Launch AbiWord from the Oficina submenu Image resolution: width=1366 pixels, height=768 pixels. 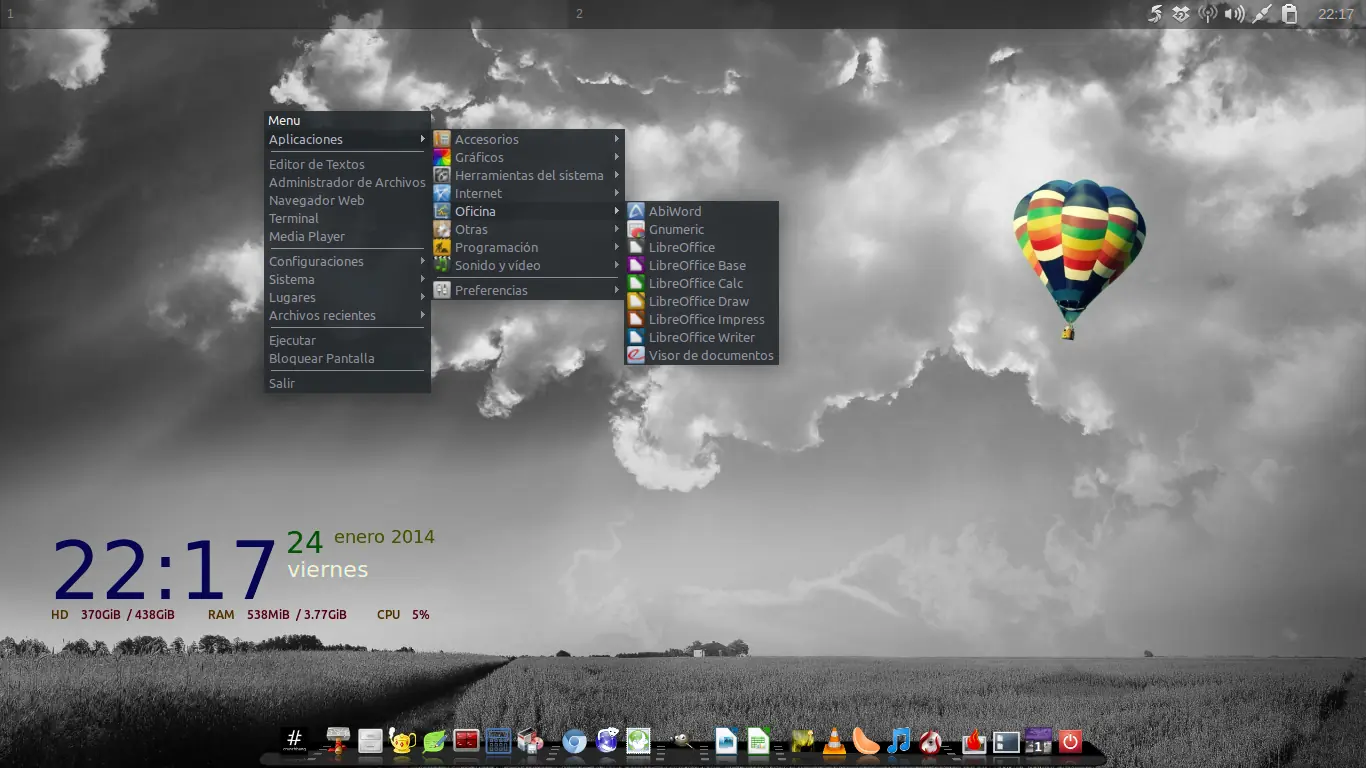[x=702, y=211]
